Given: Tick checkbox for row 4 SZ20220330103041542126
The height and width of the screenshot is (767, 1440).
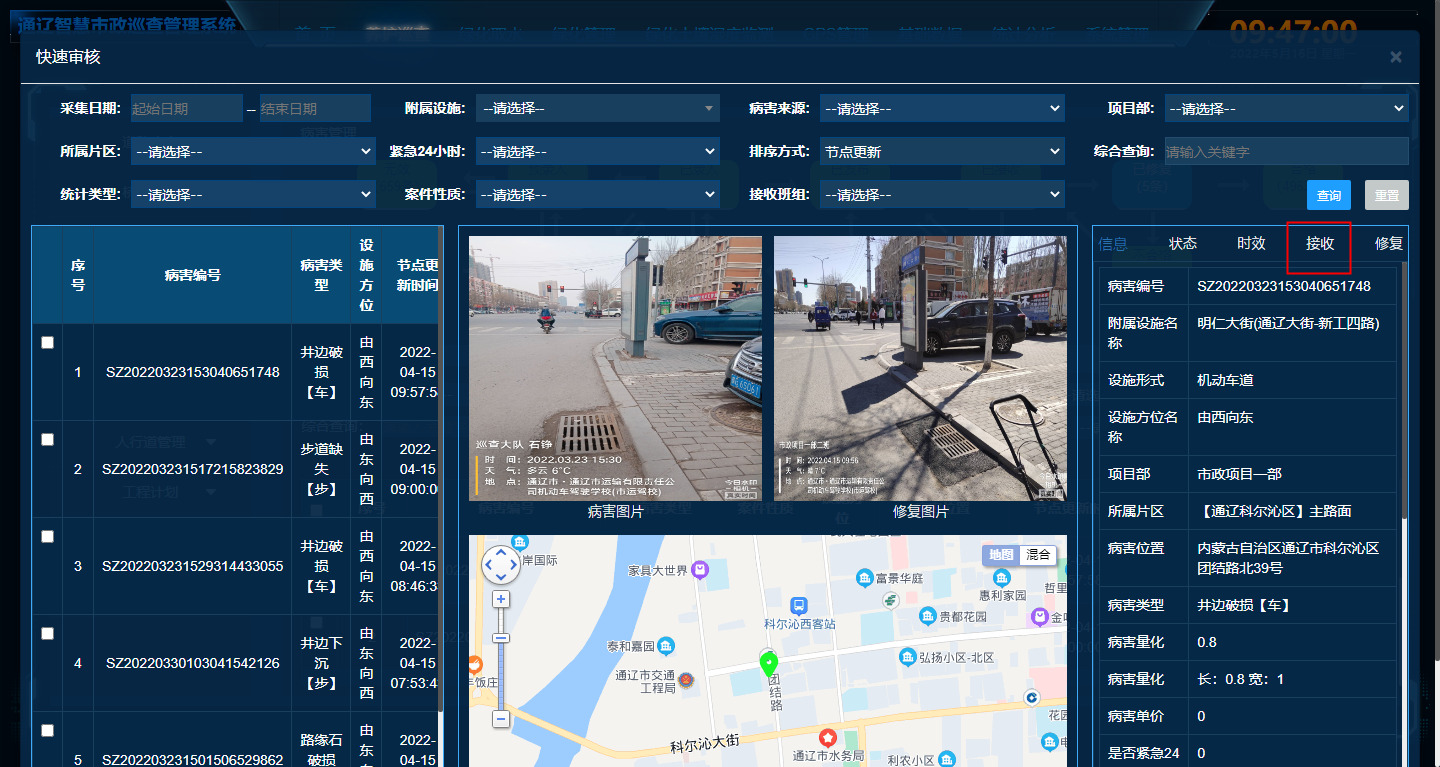Looking at the screenshot, I should 47,633.
